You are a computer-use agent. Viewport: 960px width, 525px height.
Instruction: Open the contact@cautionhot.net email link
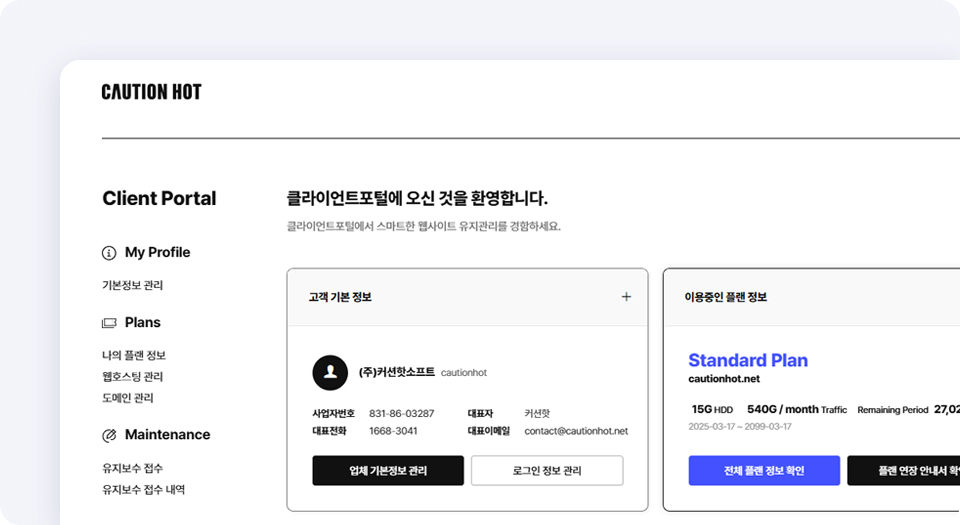click(576, 431)
